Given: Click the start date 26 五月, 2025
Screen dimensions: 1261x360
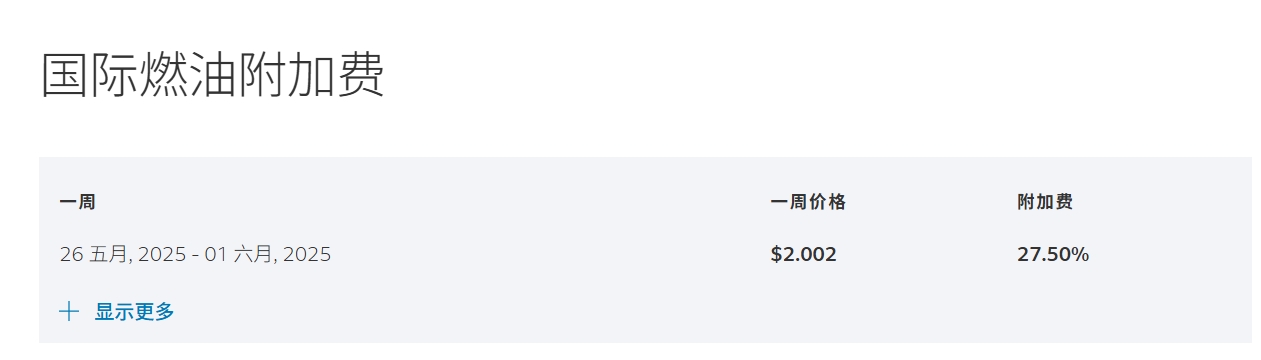Looking at the screenshot, I should [x=122, y=255].
